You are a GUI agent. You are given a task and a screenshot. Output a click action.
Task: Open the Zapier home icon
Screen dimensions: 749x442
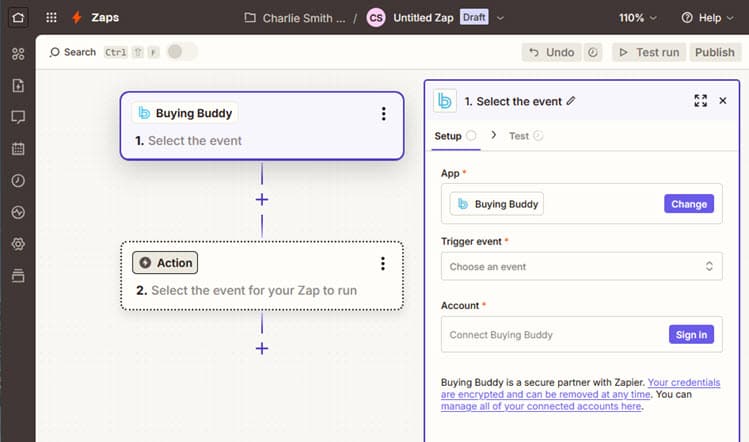[18, 18]
